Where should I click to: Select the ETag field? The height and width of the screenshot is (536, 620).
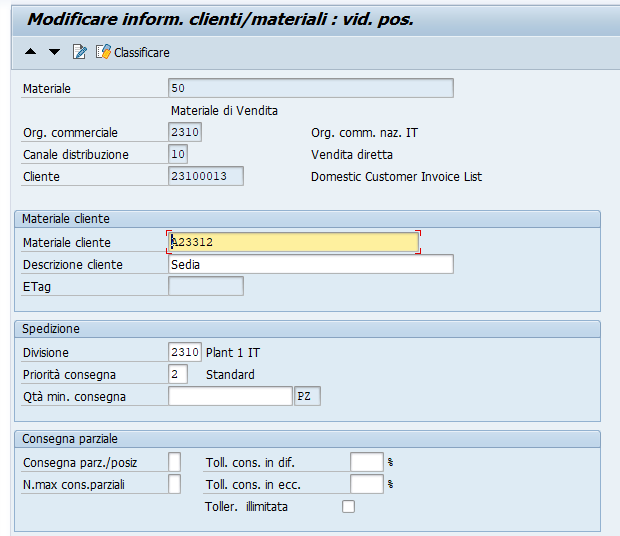tap(206, 286)
